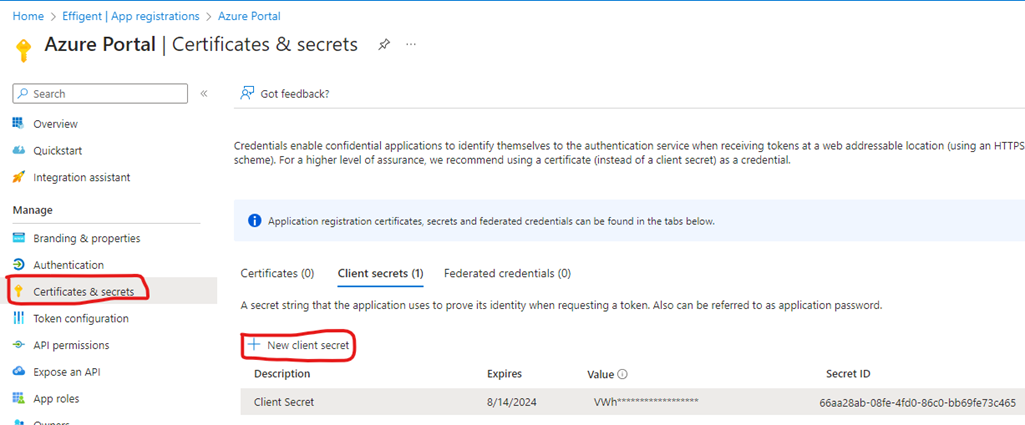Viewport: 1025px width, 425px height.
Task: Click the Expose an API cloud icon
Action: click(18, 372)
